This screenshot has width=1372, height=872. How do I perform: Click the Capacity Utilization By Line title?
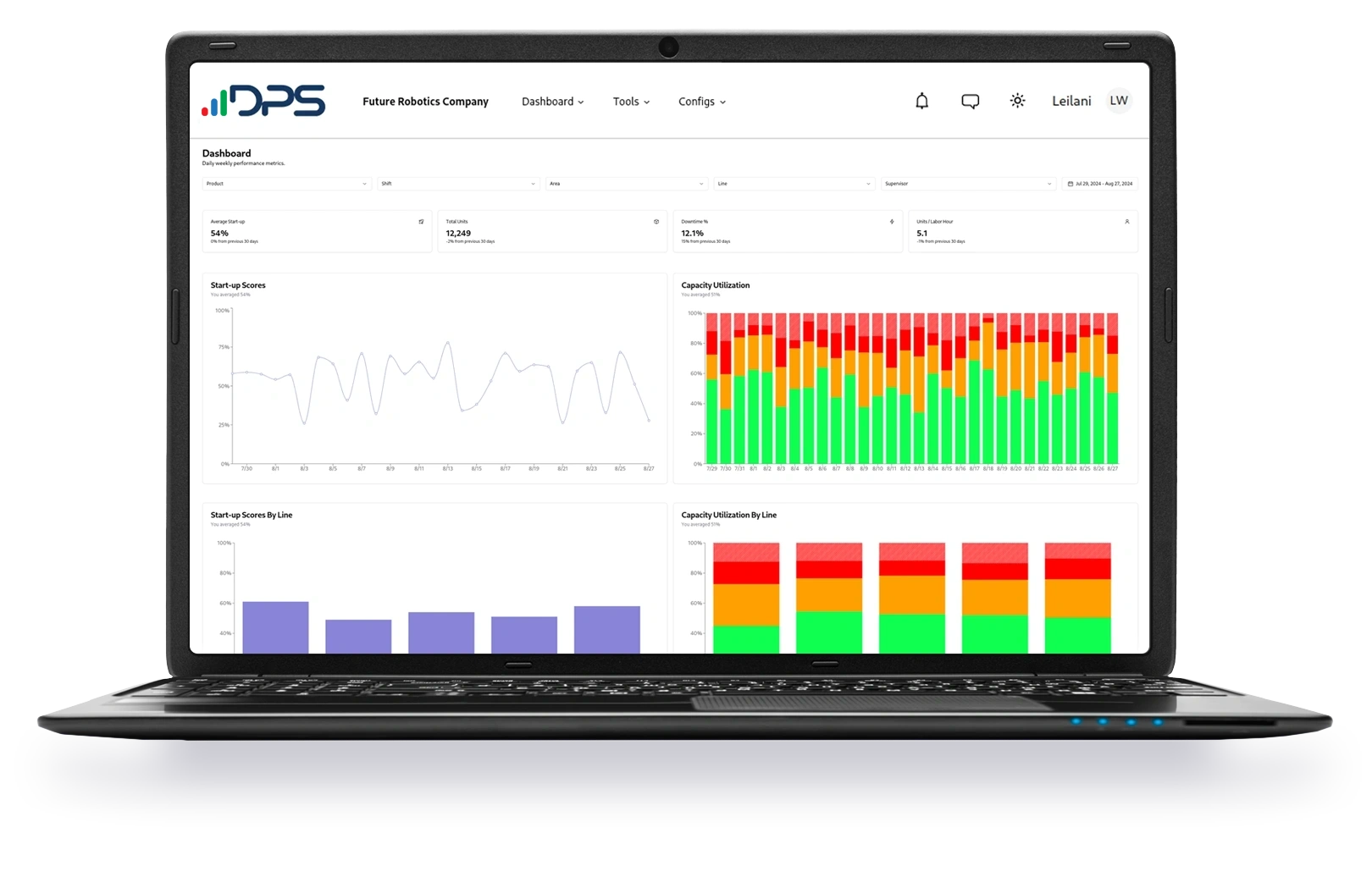coord(729,515)
